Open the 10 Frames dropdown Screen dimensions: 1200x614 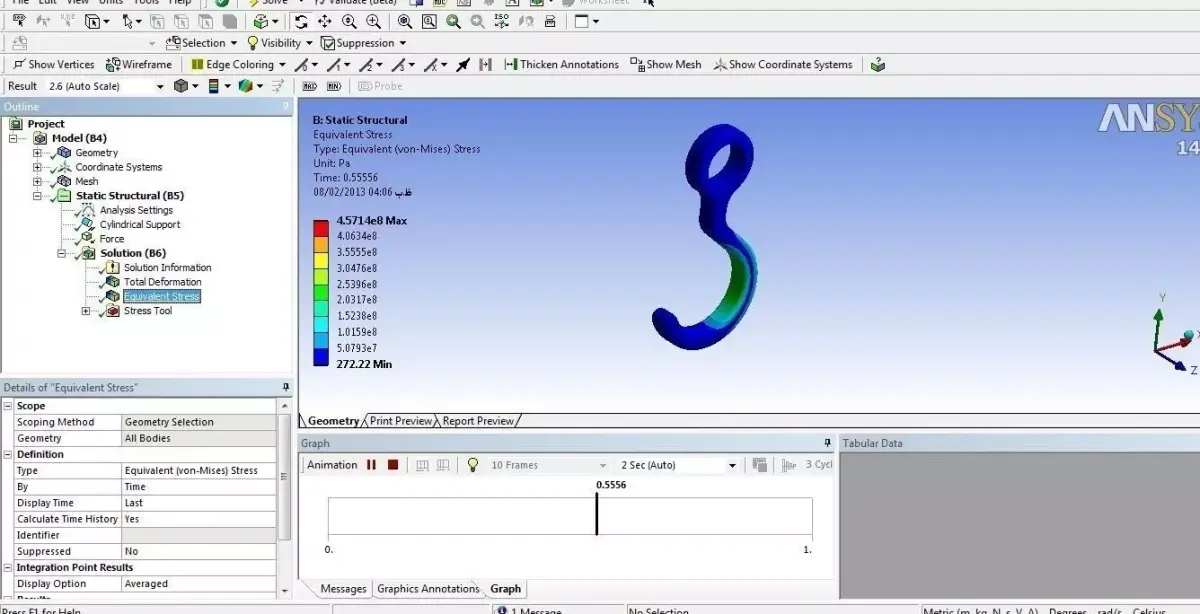(548, 465)
